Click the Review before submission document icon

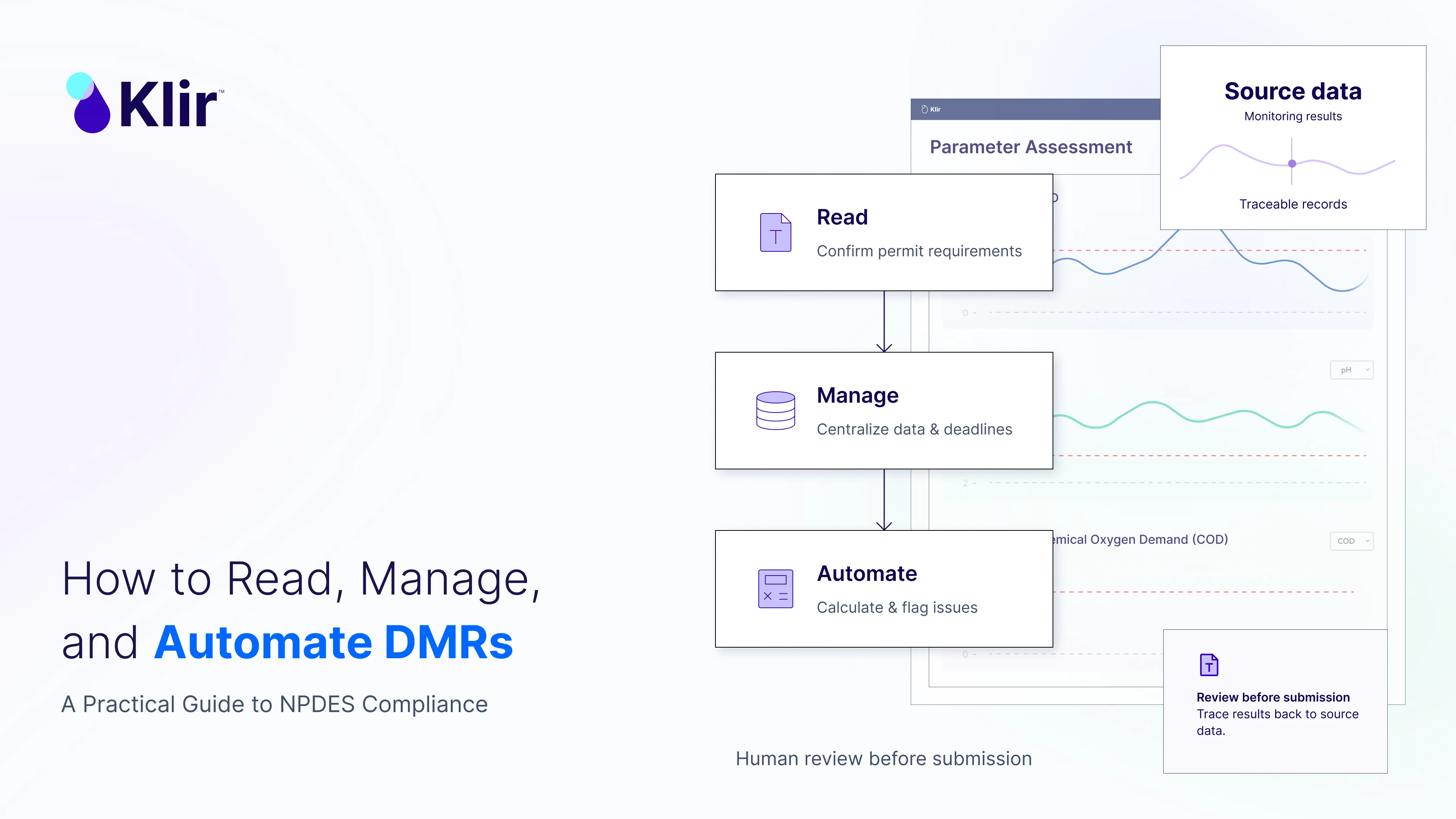pos(1209,665)
